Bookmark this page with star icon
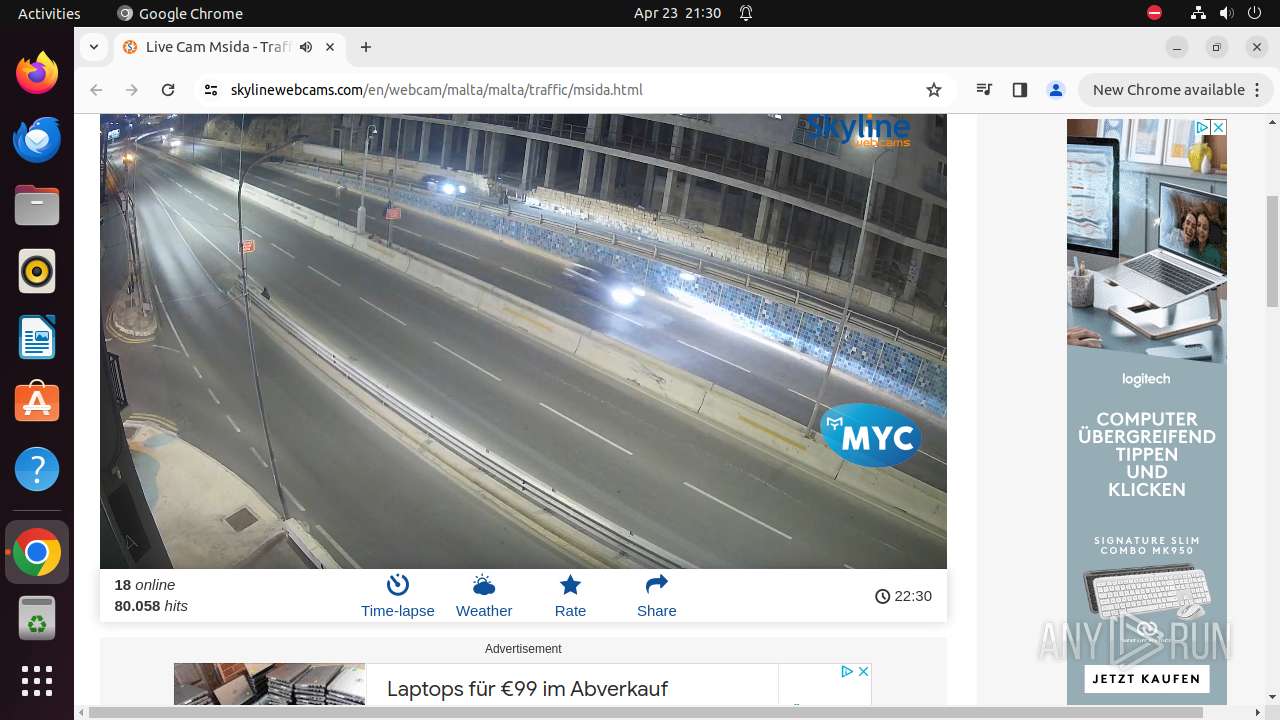Image resolution: width=1280 pixels, height=720 pixels. point(934,90)
